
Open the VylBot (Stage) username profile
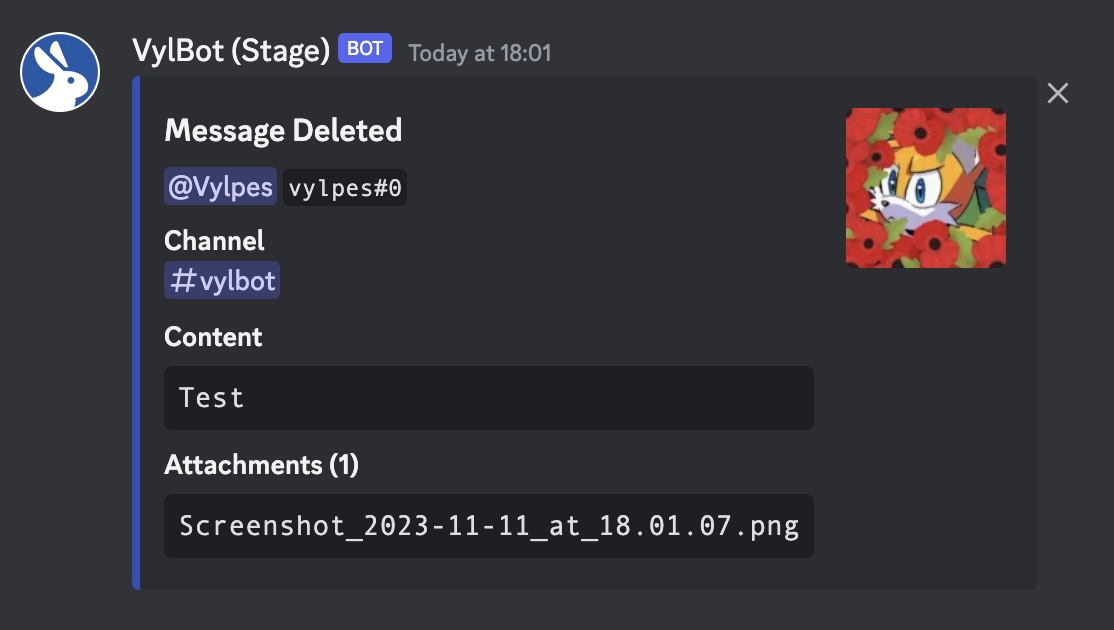tap(231, 50)
